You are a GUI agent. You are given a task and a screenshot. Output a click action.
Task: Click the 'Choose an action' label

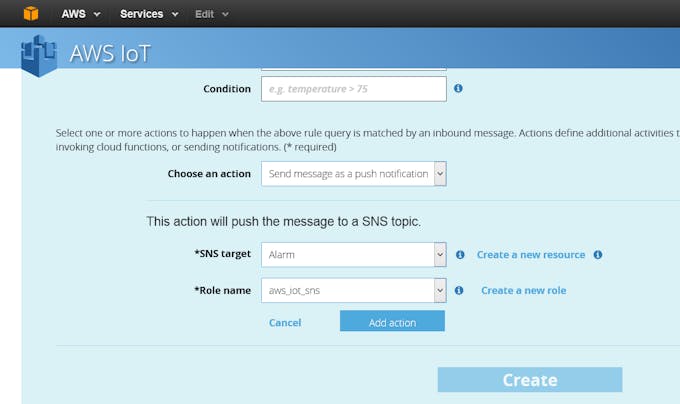pos(209,174)
